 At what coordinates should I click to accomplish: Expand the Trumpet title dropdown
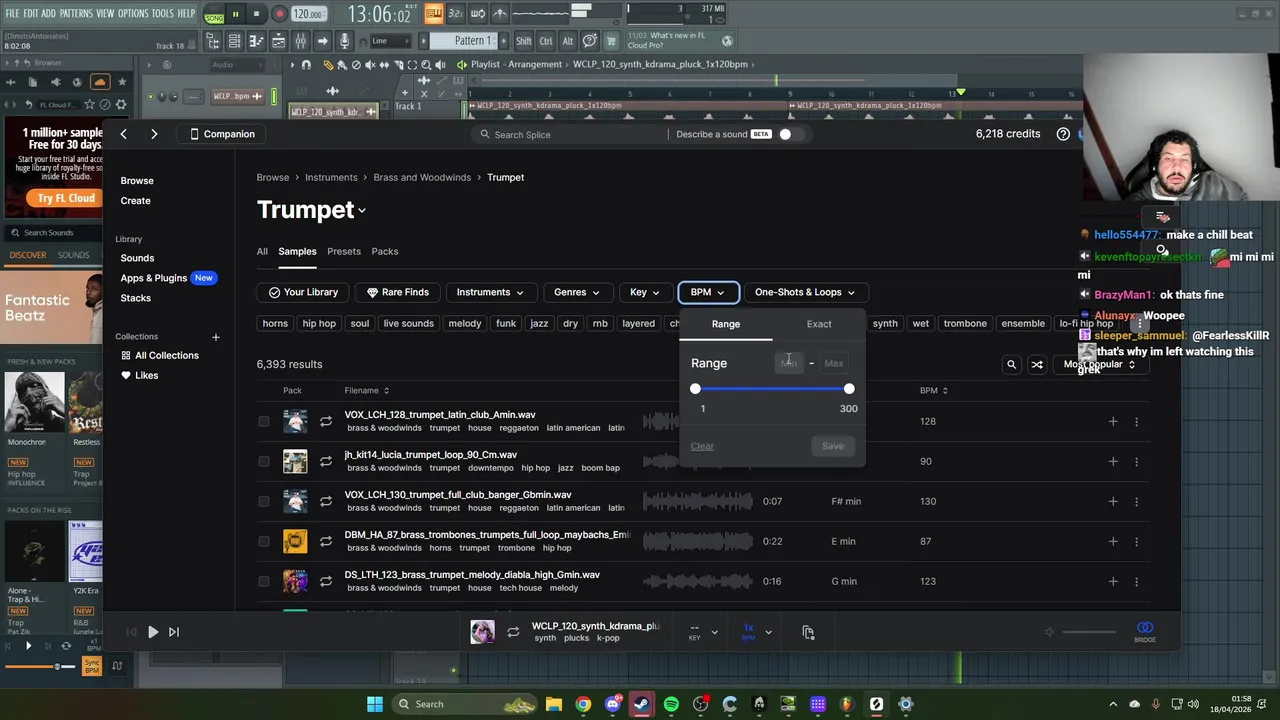(362, 210)
